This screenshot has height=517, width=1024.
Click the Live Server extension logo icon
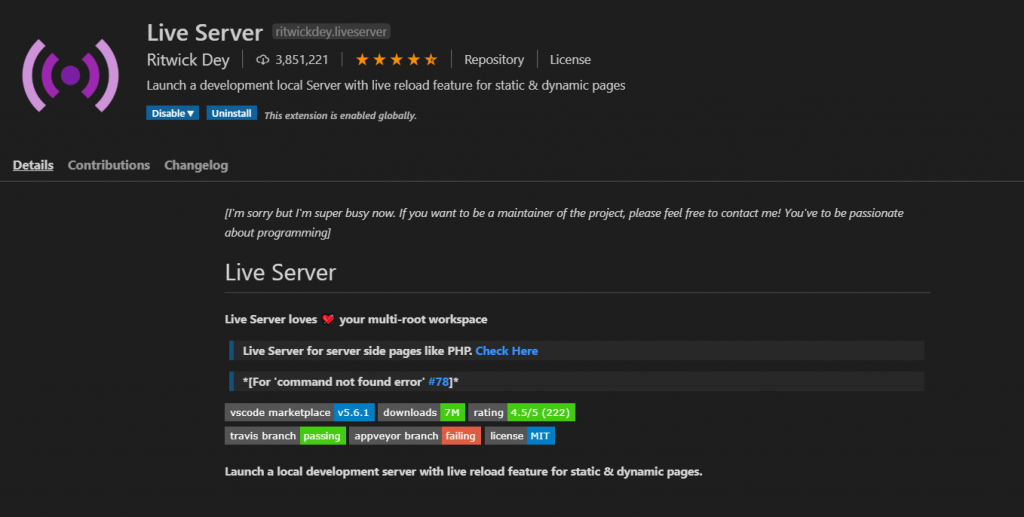tap(71, 76)
